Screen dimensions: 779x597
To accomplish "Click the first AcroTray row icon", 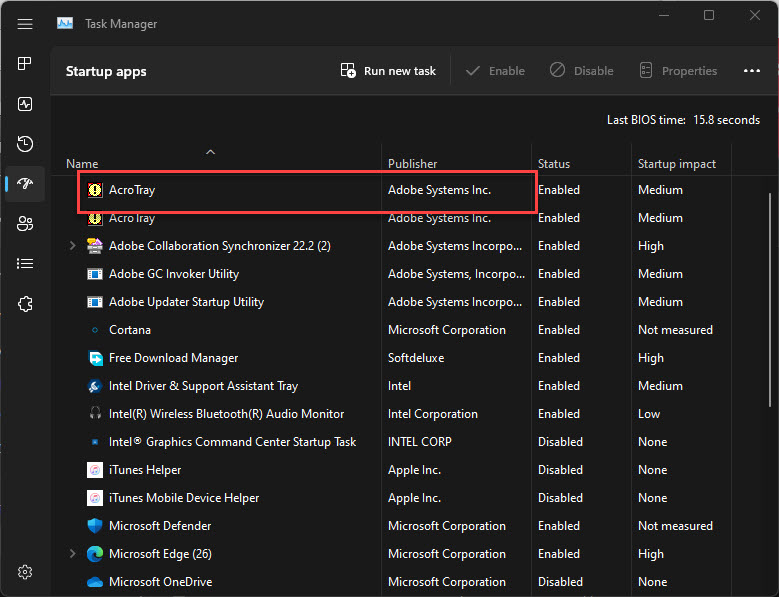I will coord(95,190).
